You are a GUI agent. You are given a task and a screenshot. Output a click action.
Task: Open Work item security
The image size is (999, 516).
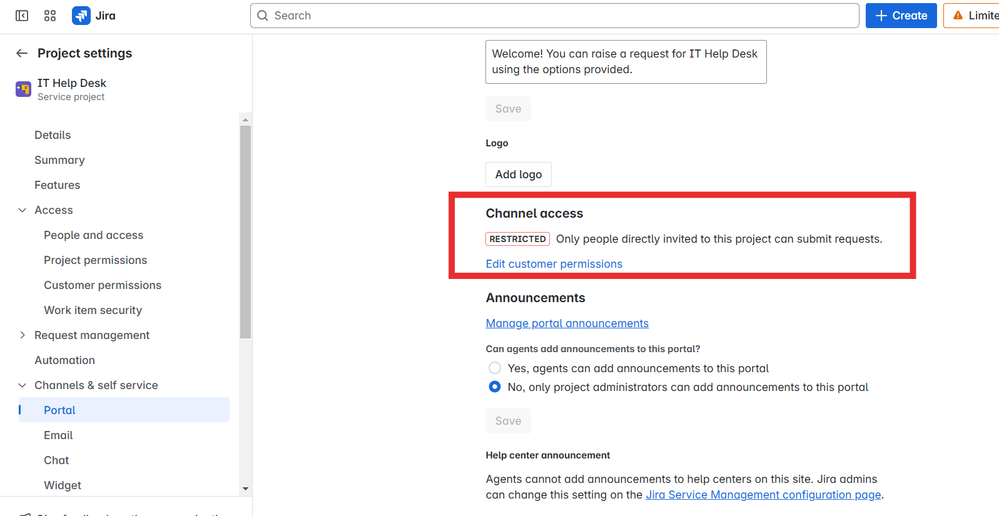[x=93, y=310]
